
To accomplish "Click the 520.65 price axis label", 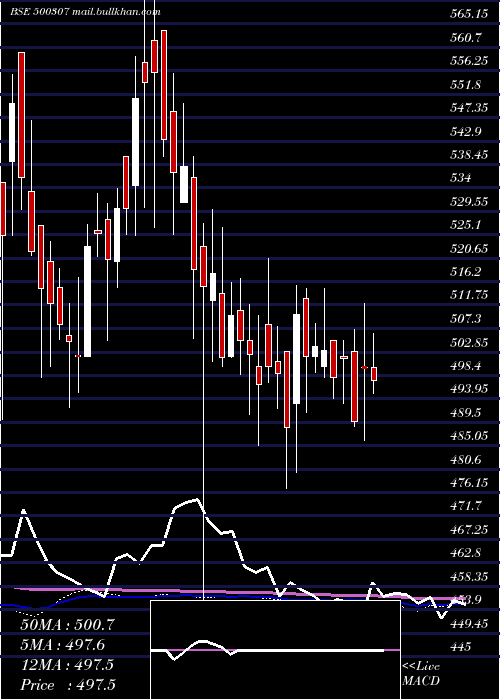I will pos(468,249).
